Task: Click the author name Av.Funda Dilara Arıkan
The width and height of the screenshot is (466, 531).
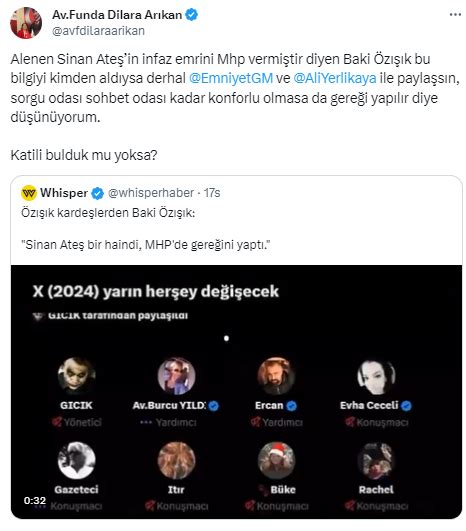Action: coord(117,15)
